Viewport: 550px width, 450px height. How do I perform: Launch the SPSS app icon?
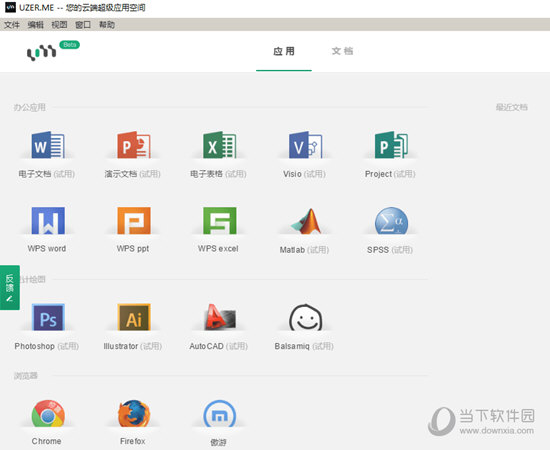click(x=391, y=221)
